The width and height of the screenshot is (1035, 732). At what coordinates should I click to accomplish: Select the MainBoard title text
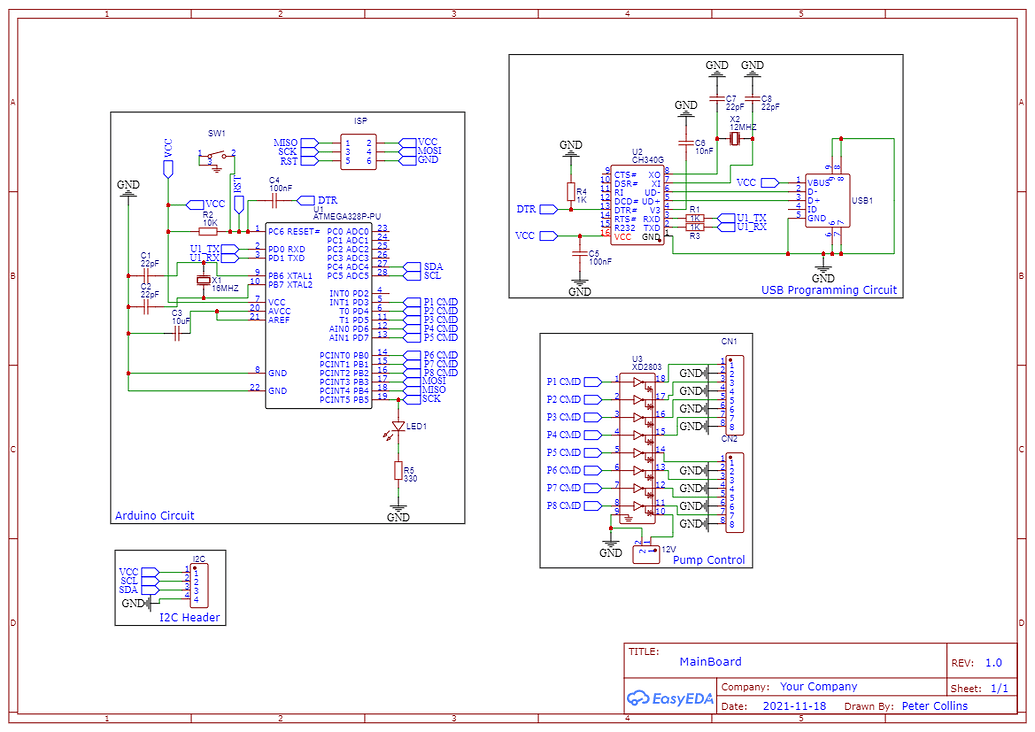click(710, 661)
